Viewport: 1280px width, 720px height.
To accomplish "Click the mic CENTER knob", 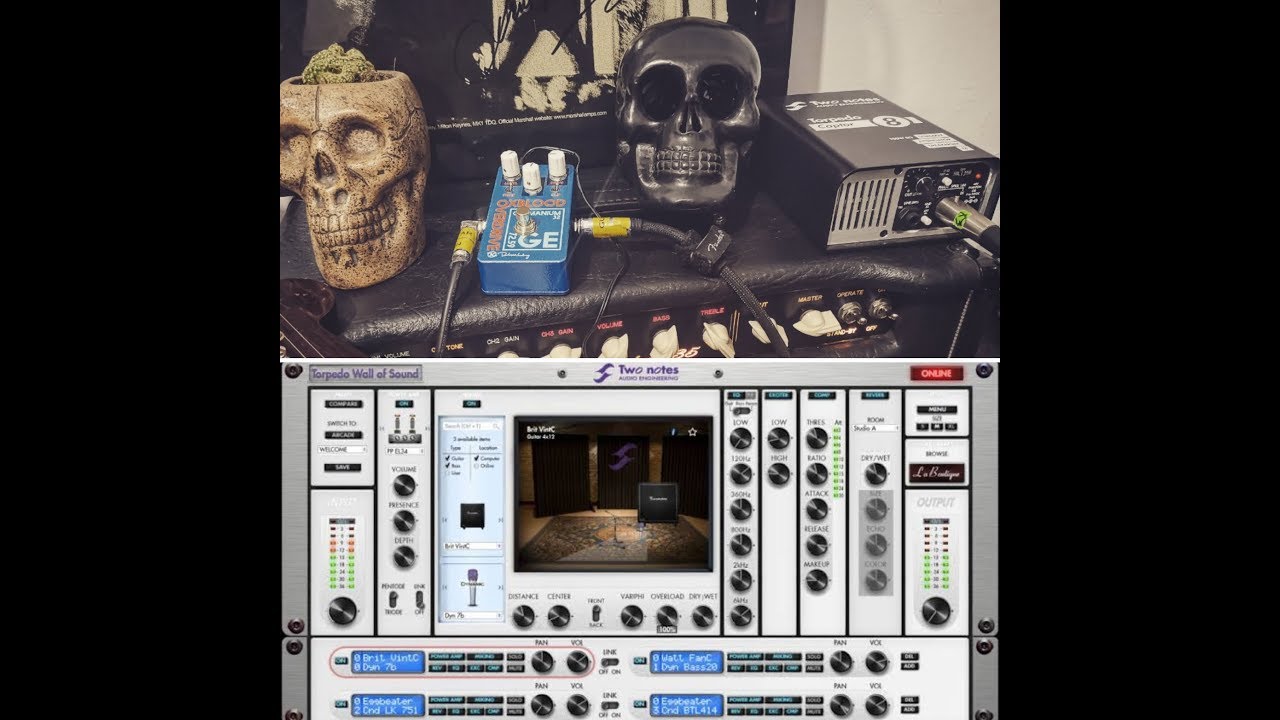I will click(559, 616).
